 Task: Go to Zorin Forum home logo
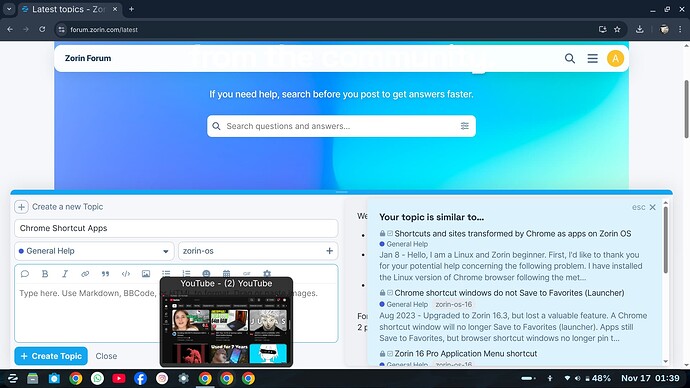coord(88,58)
